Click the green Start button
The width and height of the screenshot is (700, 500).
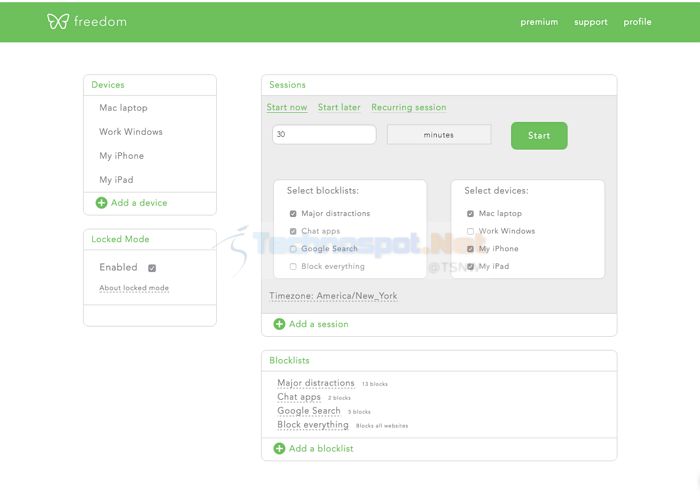click(539, 135)
